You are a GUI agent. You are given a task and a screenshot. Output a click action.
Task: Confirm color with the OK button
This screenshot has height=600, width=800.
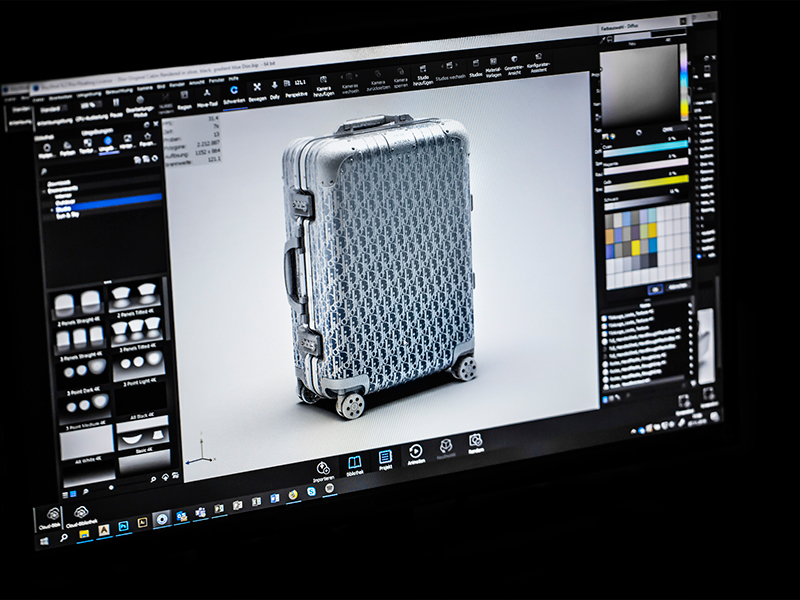tap(655, 289)
